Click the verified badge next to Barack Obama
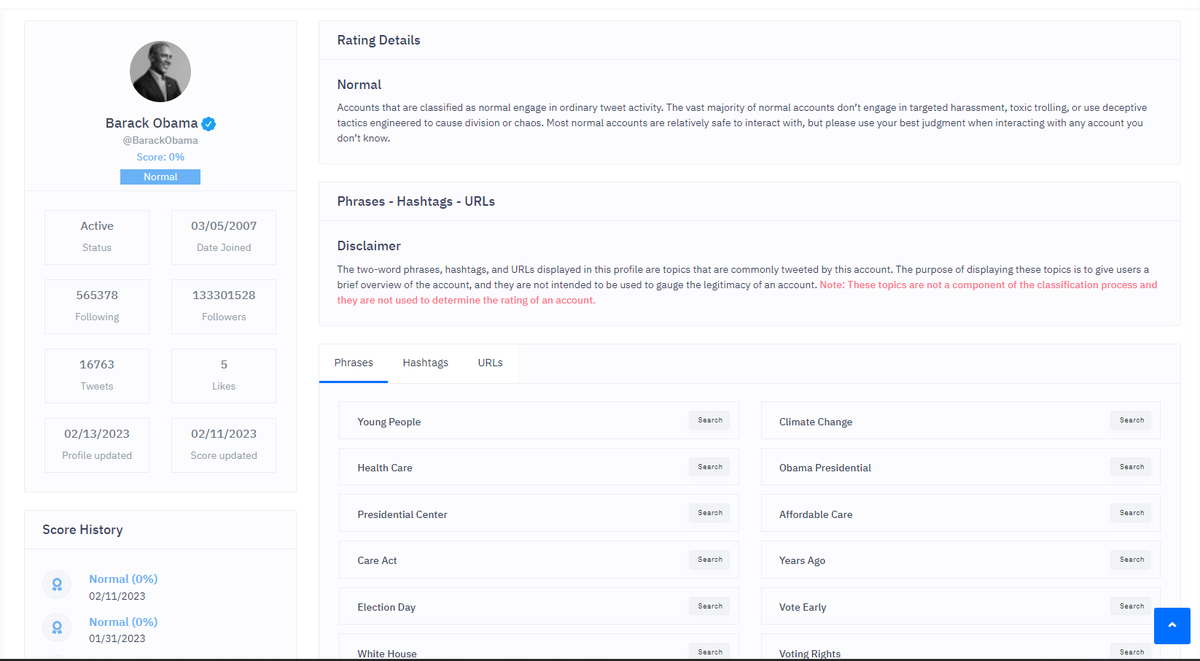 click(209, 124)
